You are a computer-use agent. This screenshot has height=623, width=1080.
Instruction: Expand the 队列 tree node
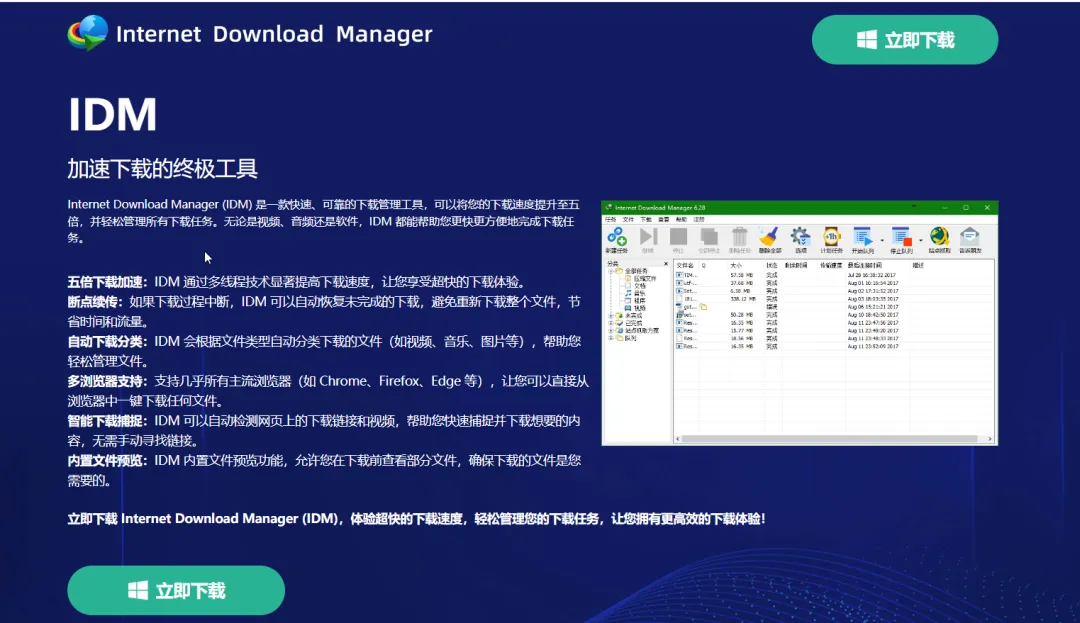coord(611,339)
